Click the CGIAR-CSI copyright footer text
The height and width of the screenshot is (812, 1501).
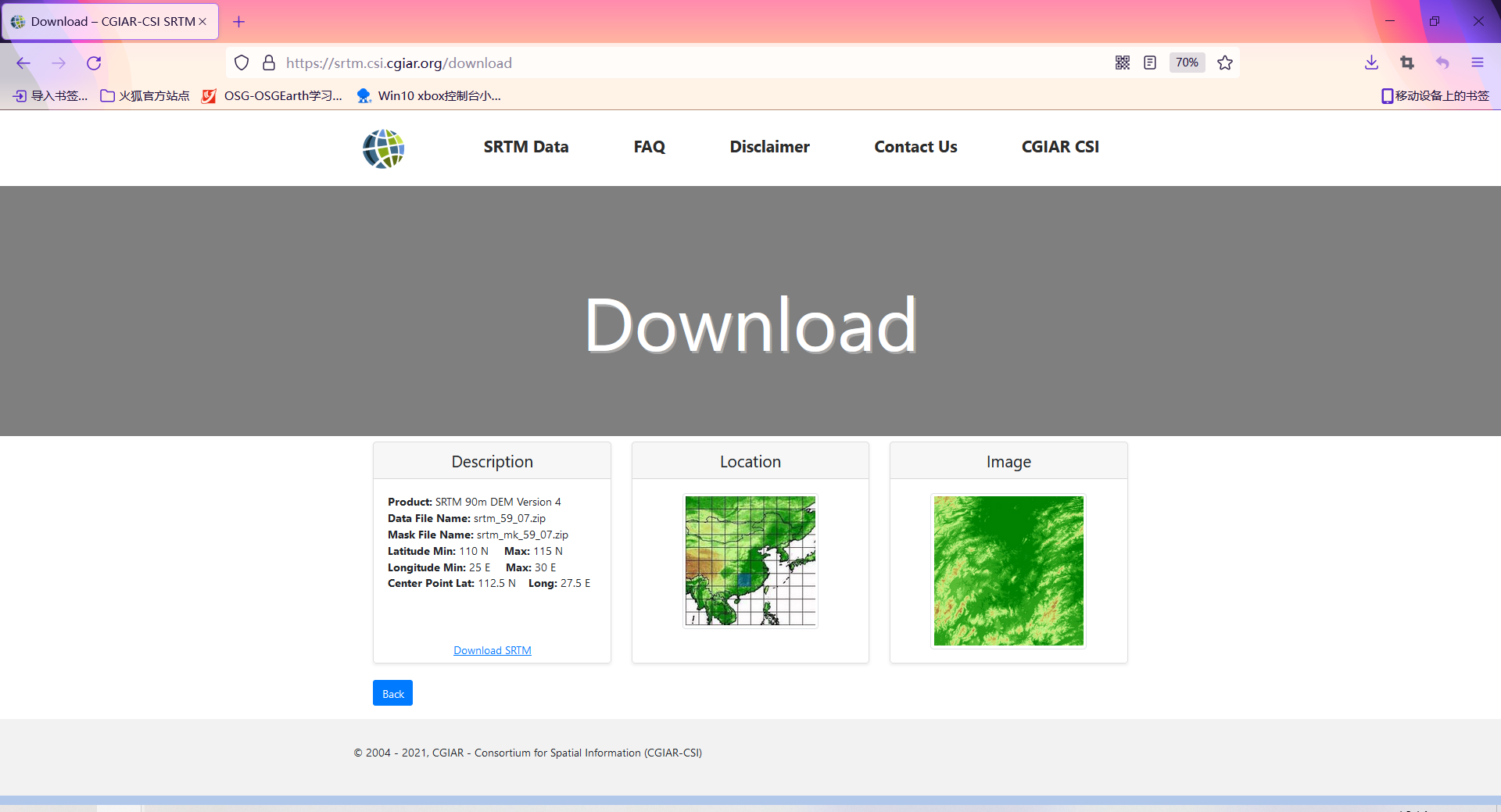coord(528,753)
